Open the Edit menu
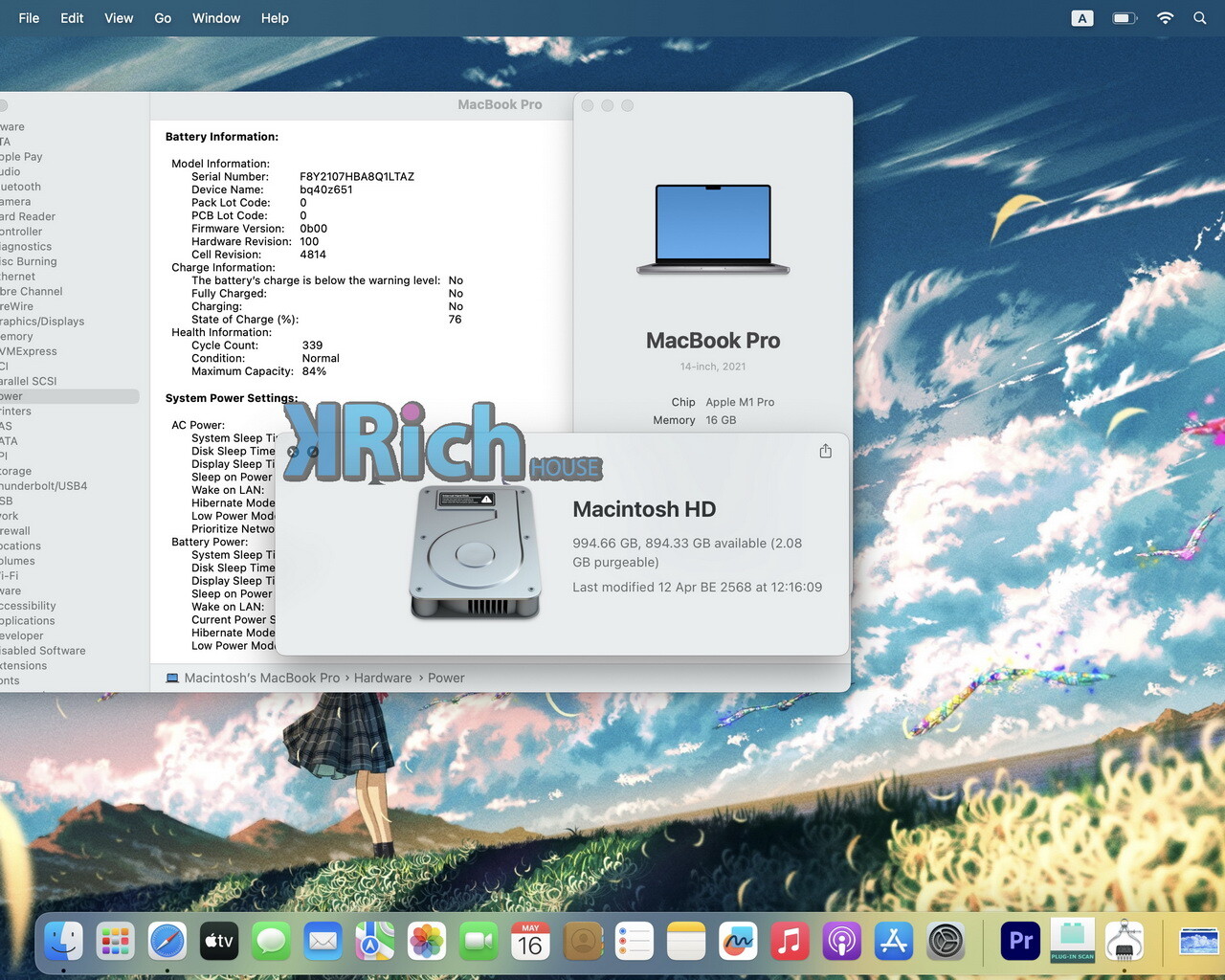Viewport: 1225px width, 980px height. coord(72,18)
